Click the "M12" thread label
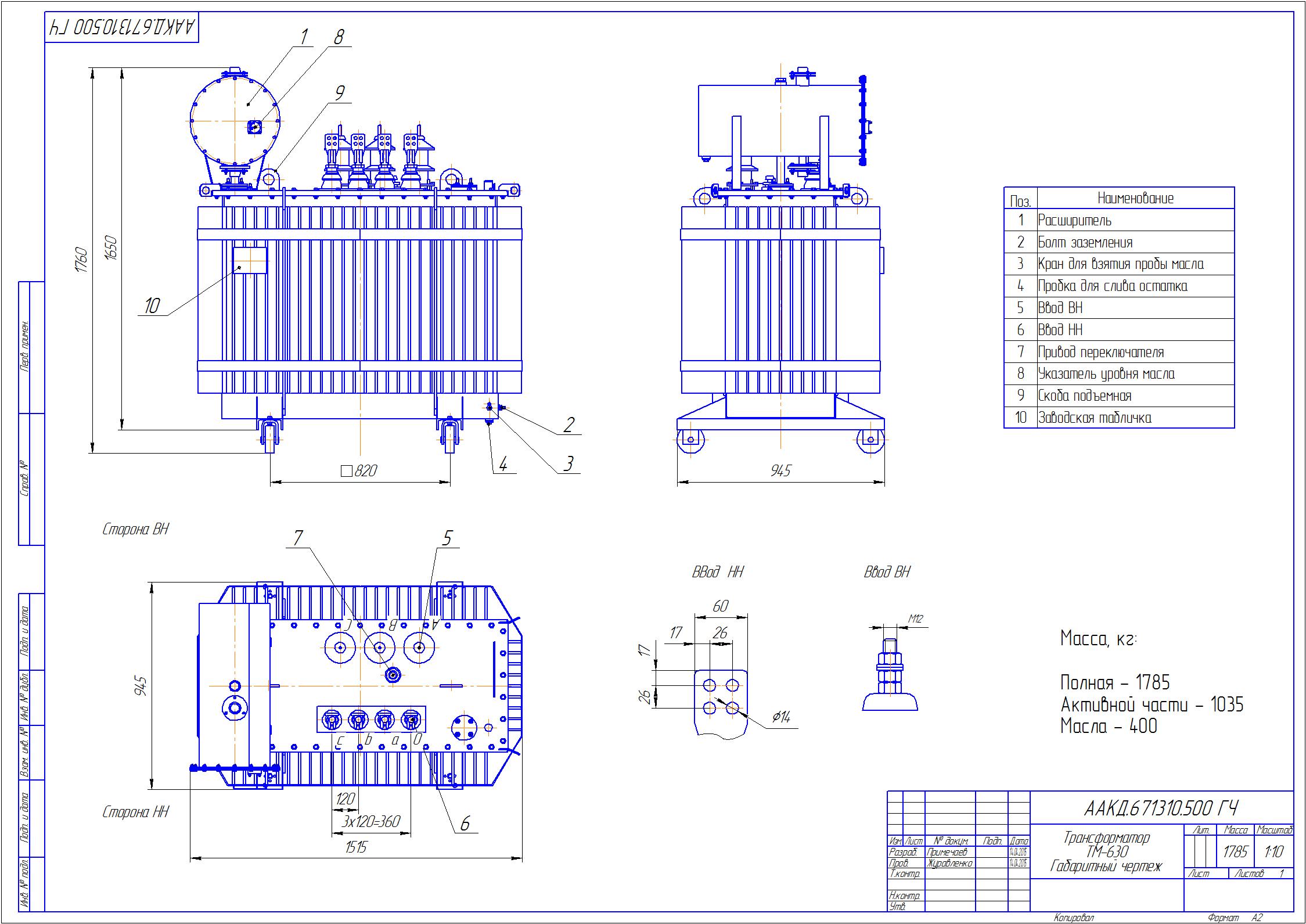The width and height of the screenshot is (1306, 924). (x=916, y=619)
